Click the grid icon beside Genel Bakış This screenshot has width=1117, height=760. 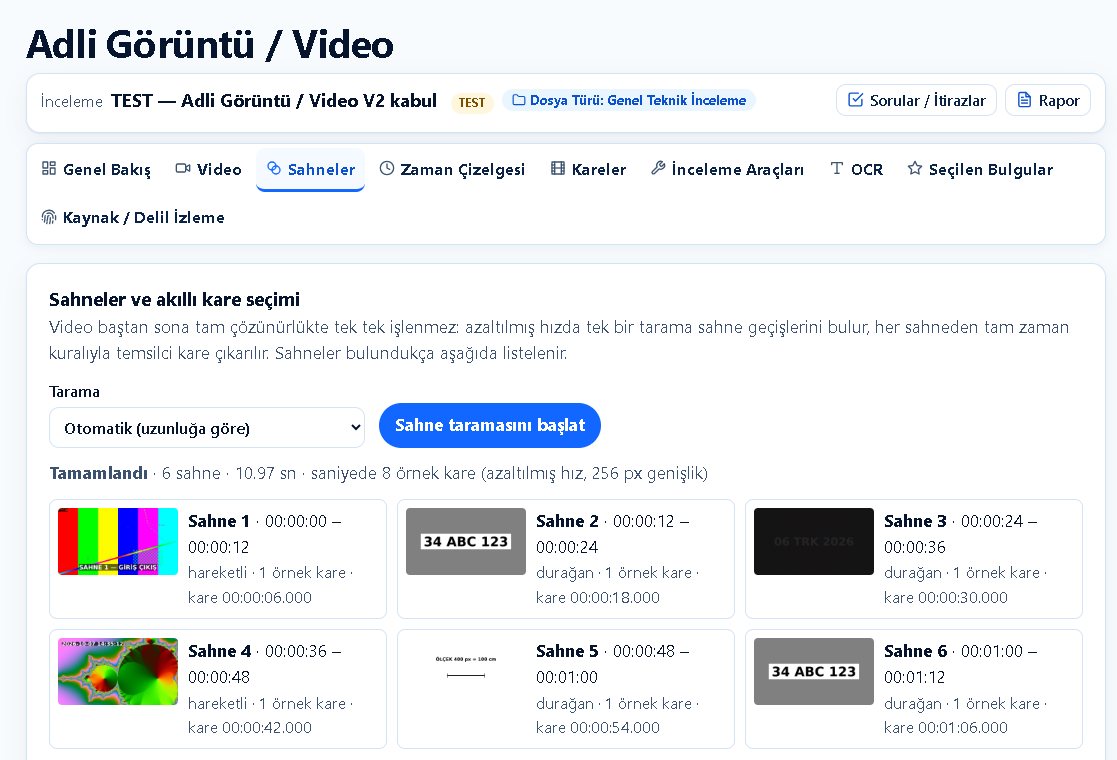click(x=48, y=168)
